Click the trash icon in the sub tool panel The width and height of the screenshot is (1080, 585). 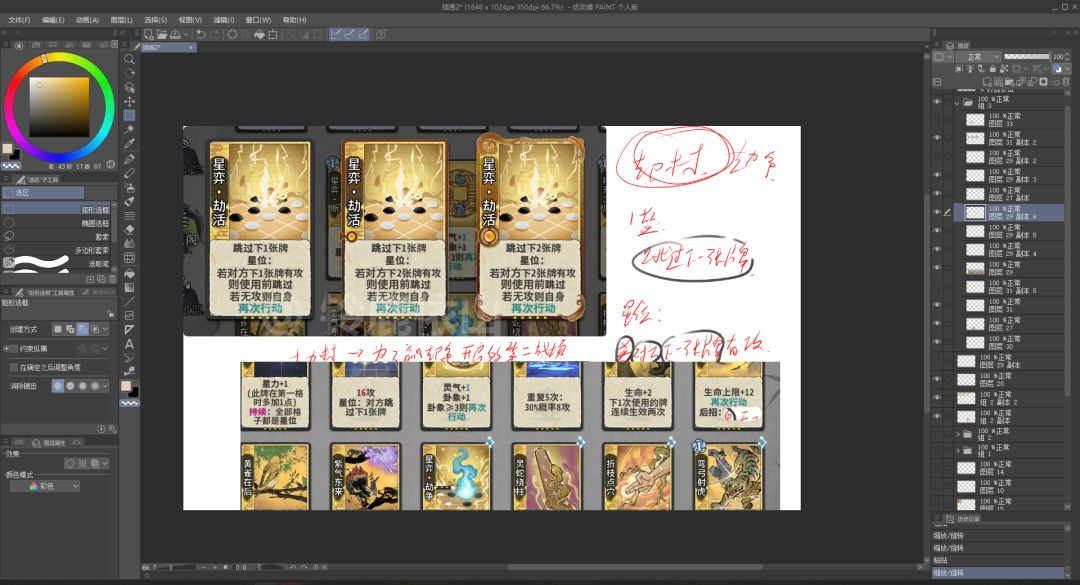click(112, 279)
